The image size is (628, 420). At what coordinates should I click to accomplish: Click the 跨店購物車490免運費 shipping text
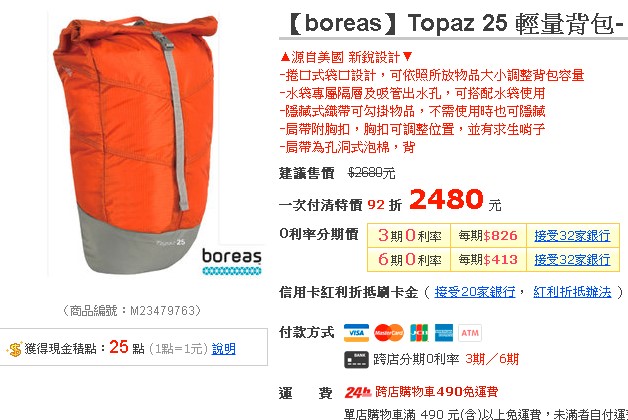(437, 392)
